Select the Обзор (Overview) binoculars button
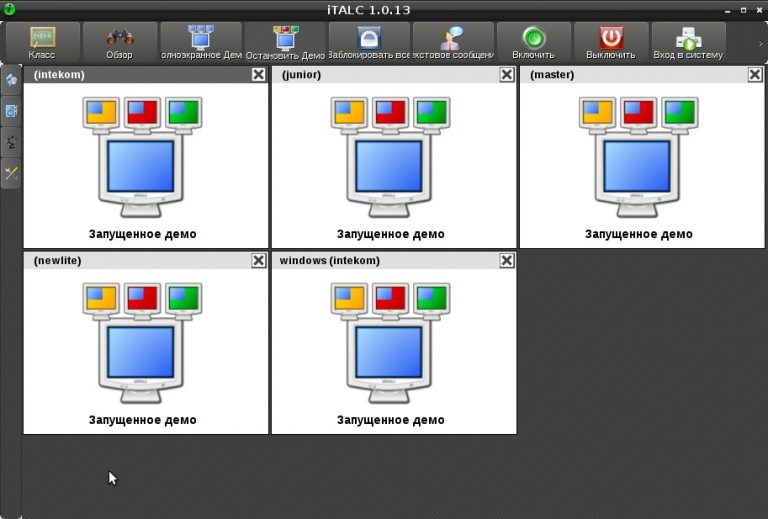 (x=120, y=42)
